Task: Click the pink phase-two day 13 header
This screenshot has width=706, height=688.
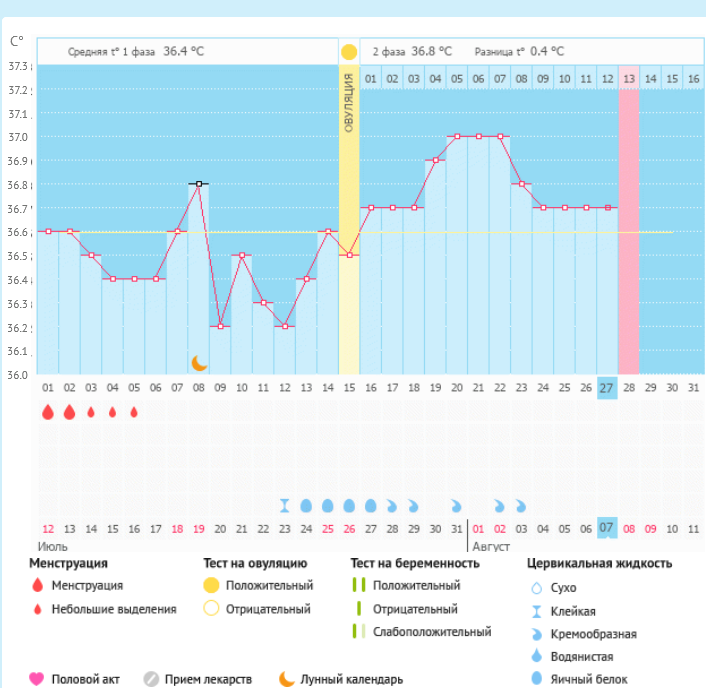Action: tap(628, 78)
